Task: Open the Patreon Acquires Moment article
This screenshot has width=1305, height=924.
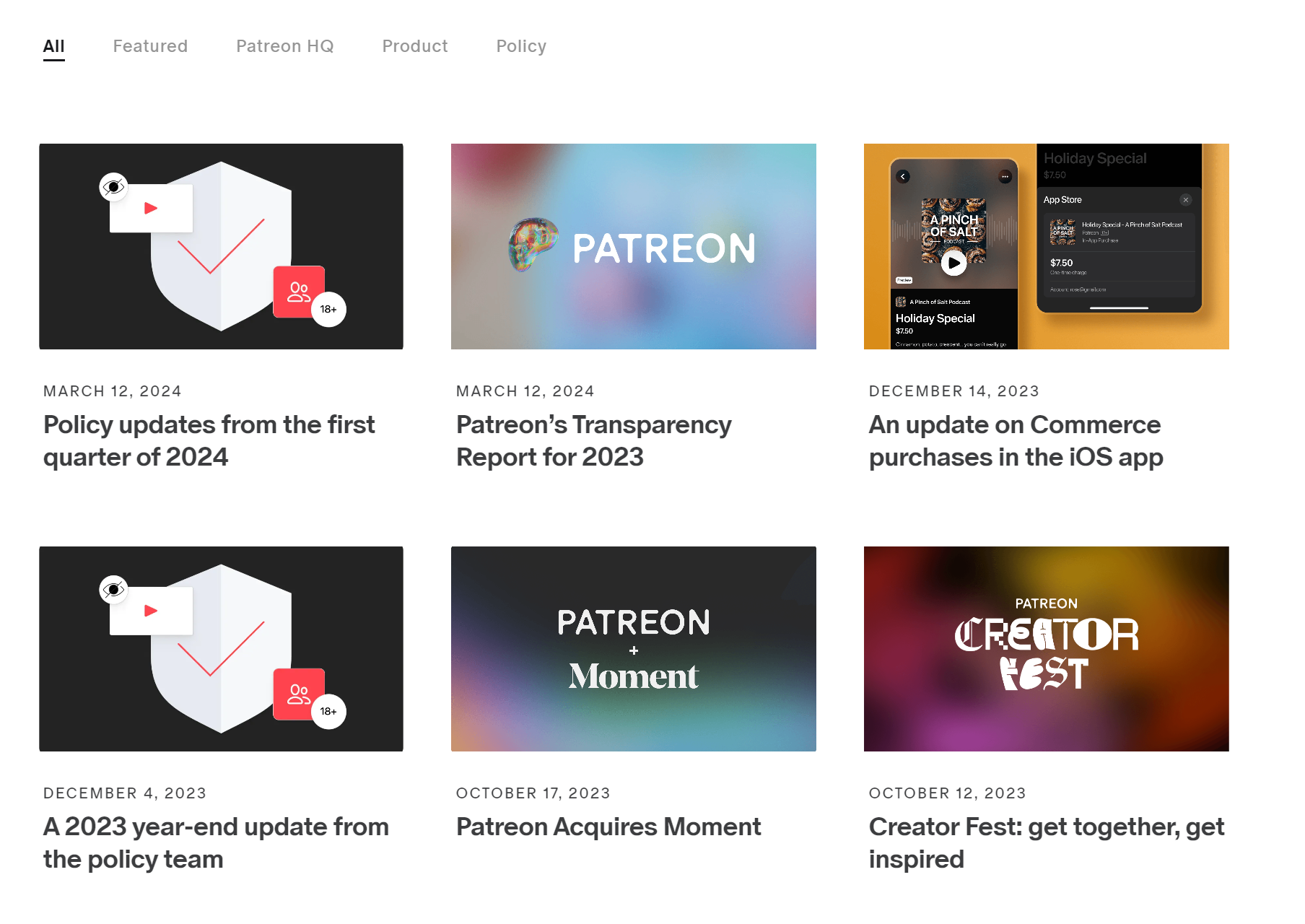Action: tap(608, 827)
